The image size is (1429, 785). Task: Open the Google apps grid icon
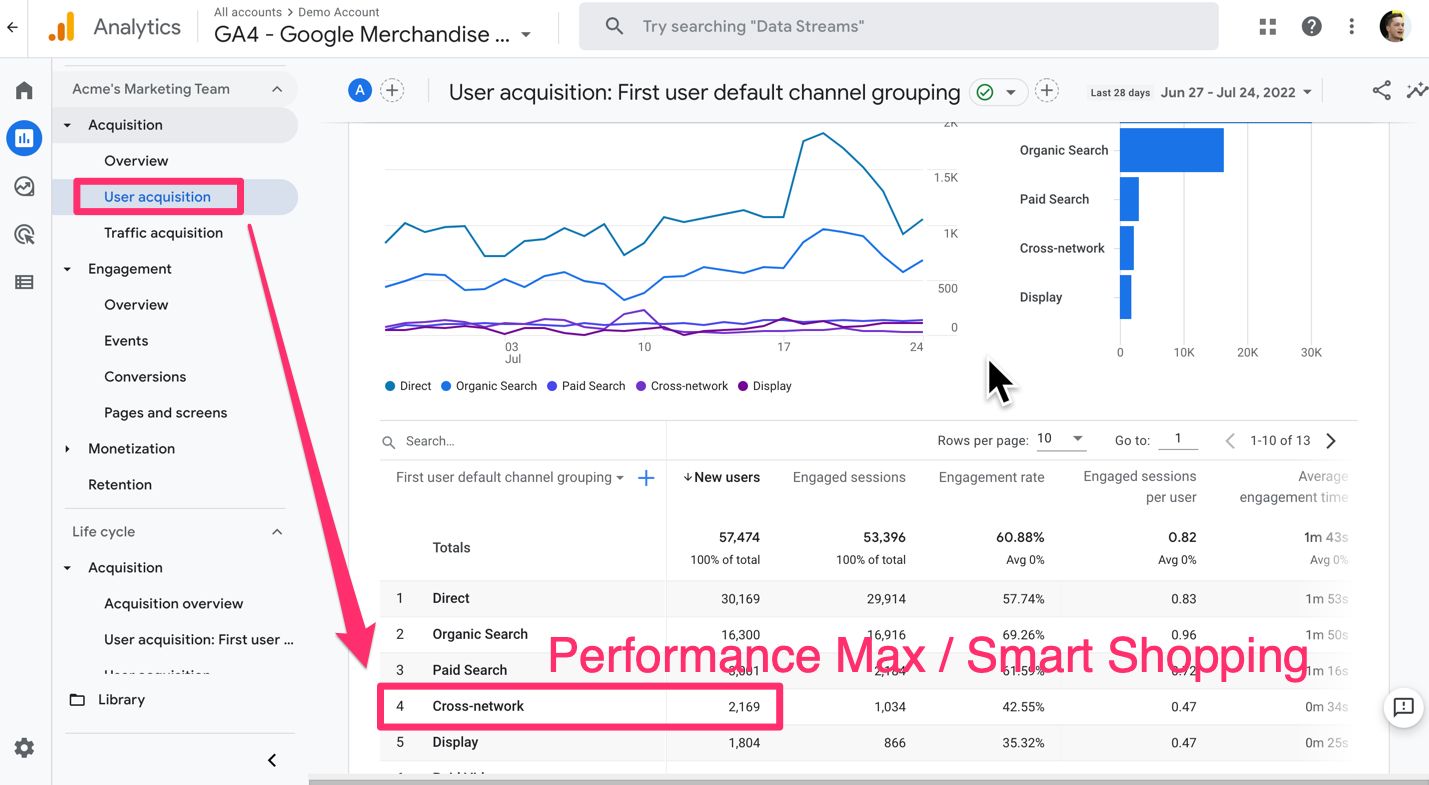[x=1268, y=27]
